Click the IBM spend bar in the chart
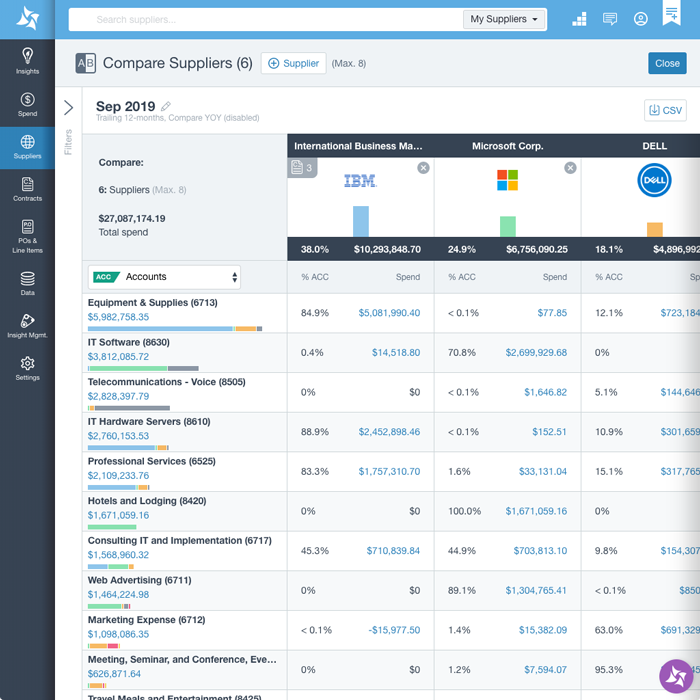This screenshot has width=700, height=700. [x=361, y=221]
